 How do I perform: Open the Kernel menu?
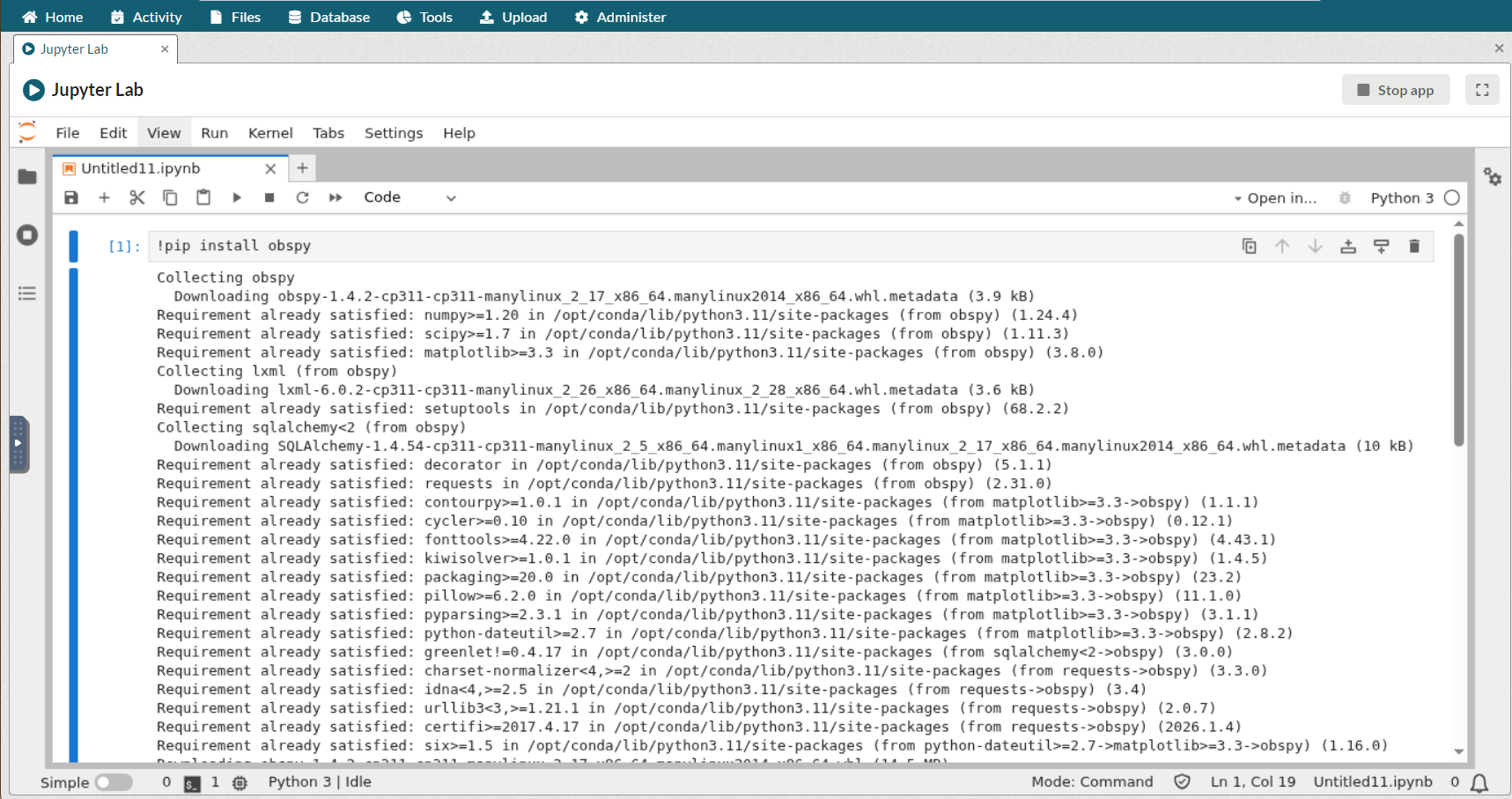pos(269,133)
